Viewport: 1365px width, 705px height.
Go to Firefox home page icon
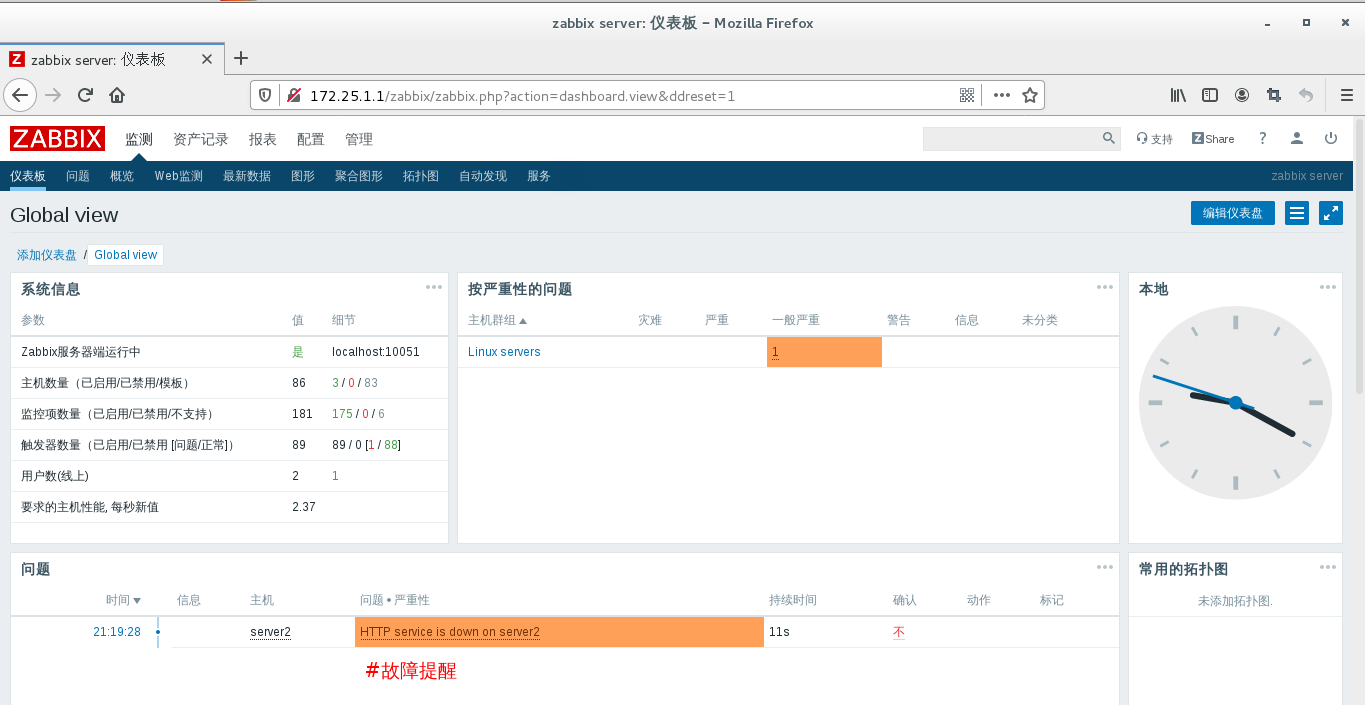pos(117,95)
